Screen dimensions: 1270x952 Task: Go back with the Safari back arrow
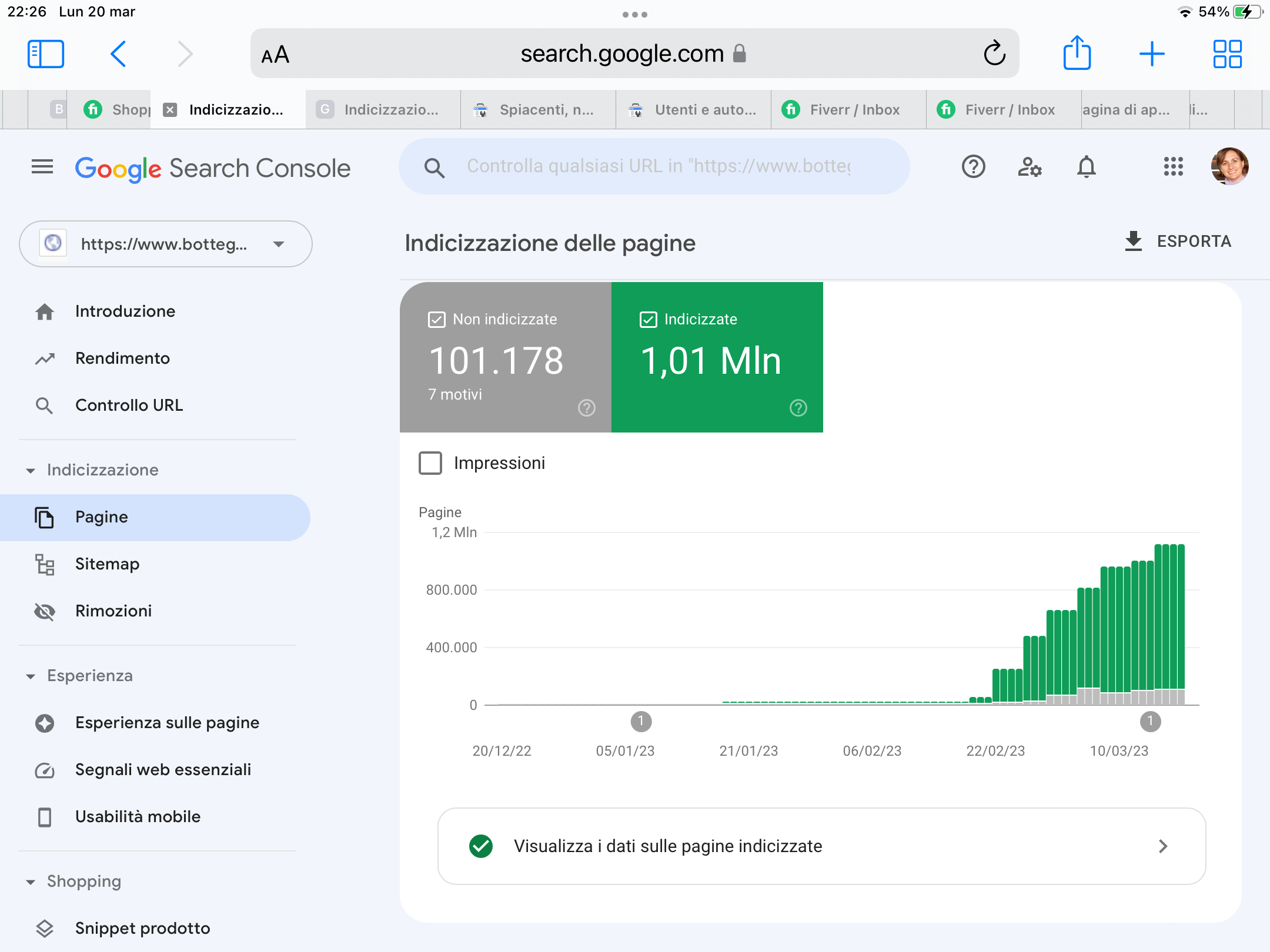point(118,54)
